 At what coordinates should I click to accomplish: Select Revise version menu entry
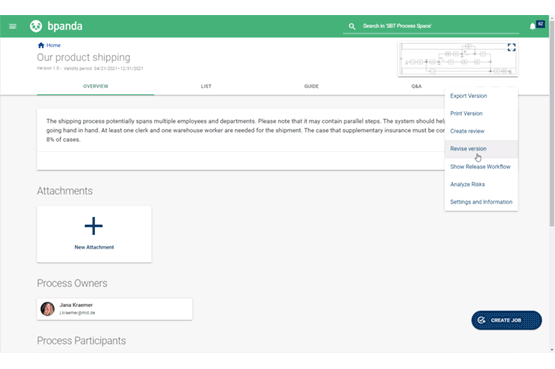pos(481,149)
